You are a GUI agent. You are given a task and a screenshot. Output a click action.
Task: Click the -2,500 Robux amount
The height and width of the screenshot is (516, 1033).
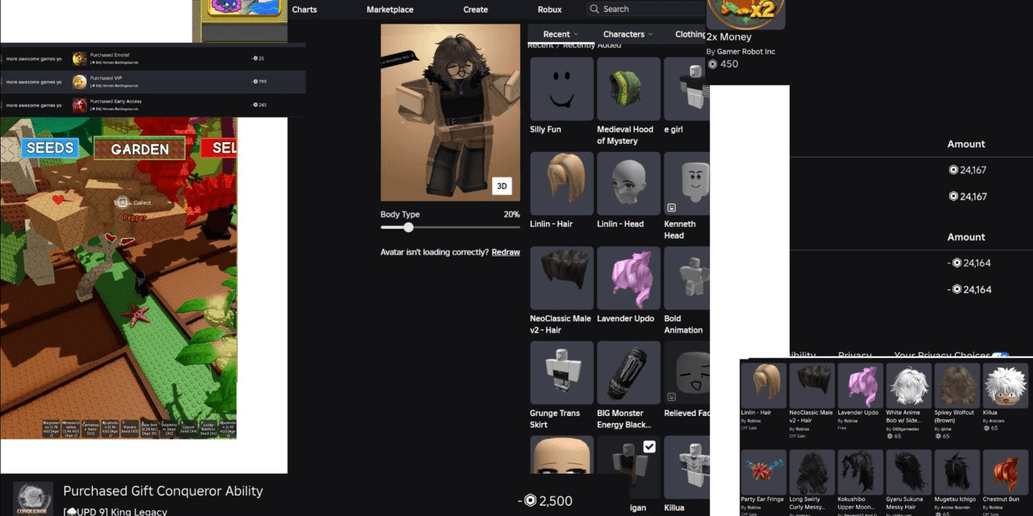click(545, 502)
